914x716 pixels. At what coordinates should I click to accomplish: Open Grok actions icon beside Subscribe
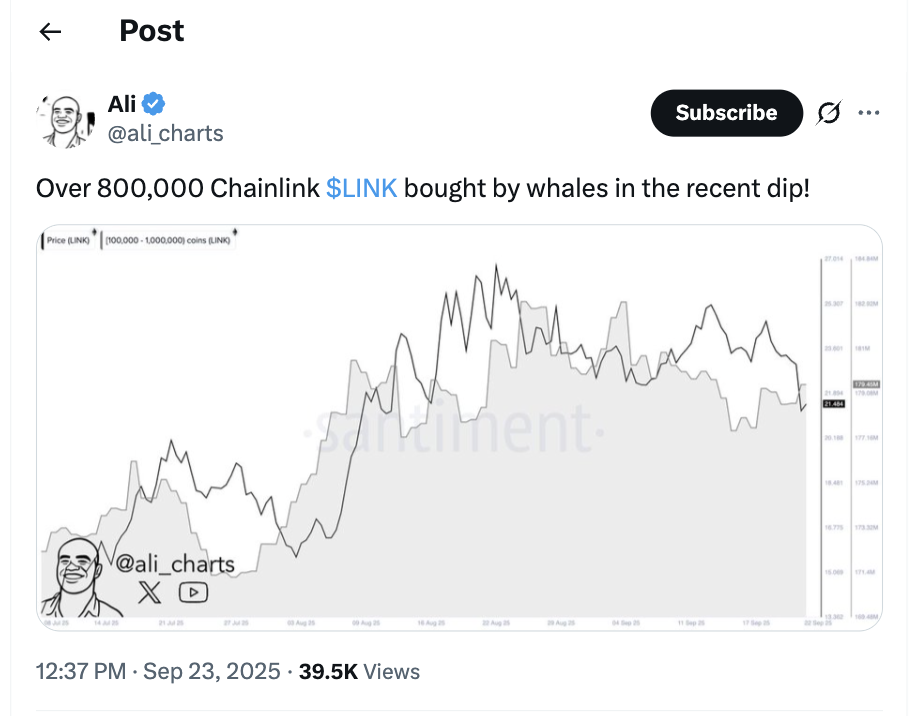[x=829, y=114]
